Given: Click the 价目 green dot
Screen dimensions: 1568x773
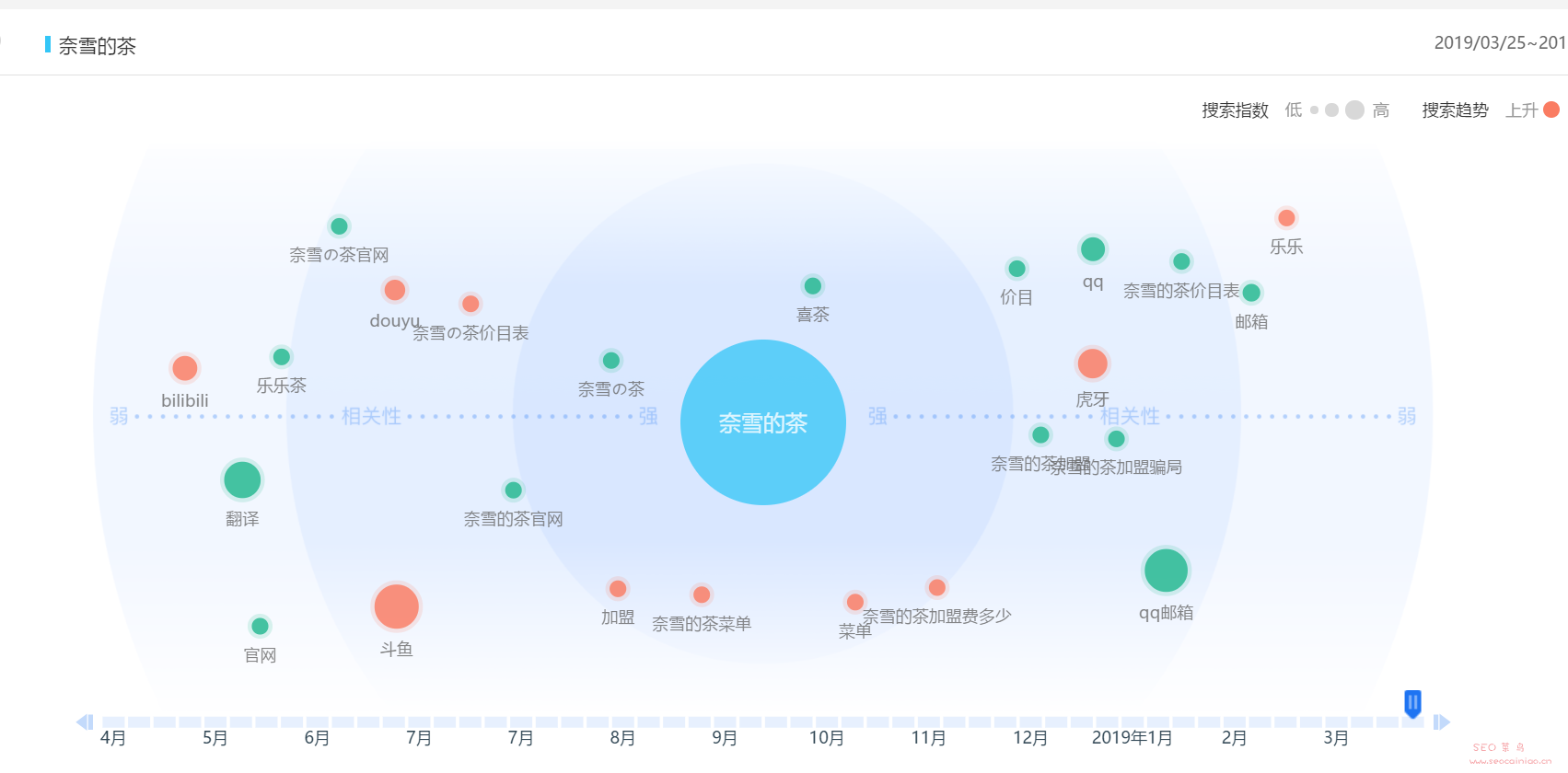Looking at the screenshot, I should click(1016, 269).
